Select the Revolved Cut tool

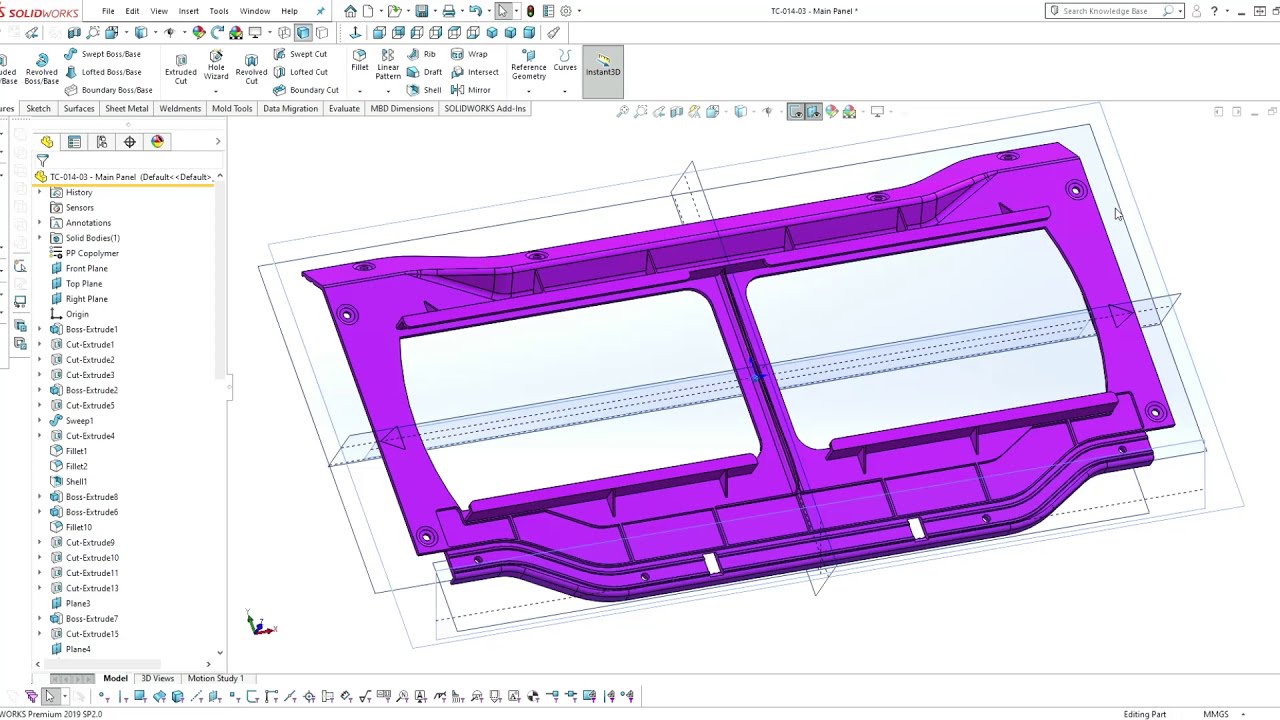(x=251, y=67)
